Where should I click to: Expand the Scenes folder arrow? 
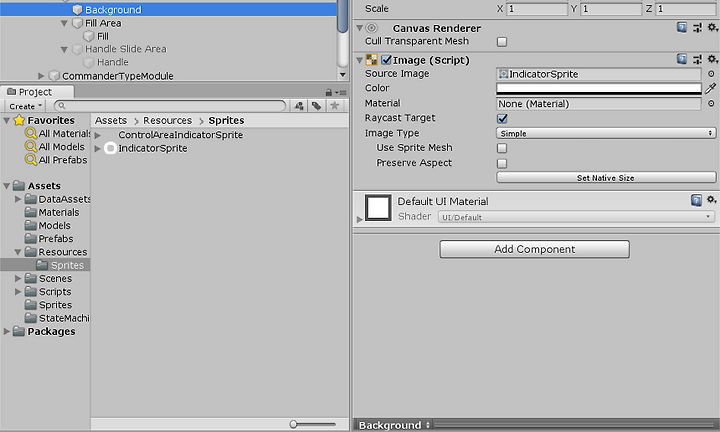tap(18, 279)
